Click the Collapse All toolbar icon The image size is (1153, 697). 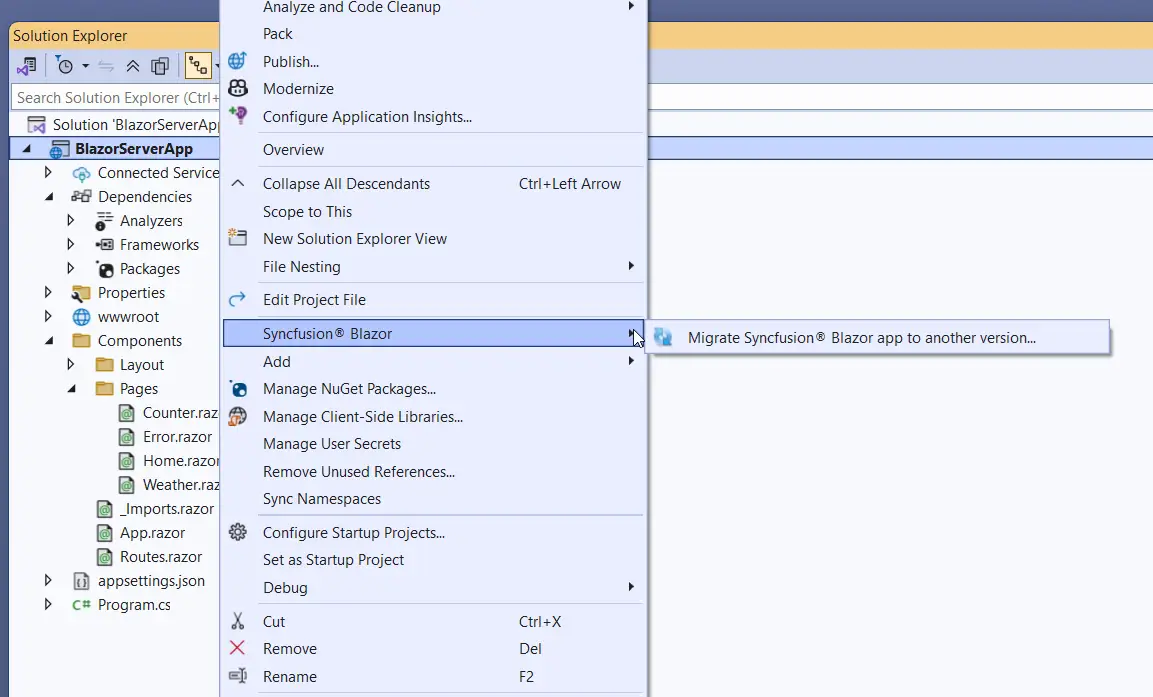(132, 65)
